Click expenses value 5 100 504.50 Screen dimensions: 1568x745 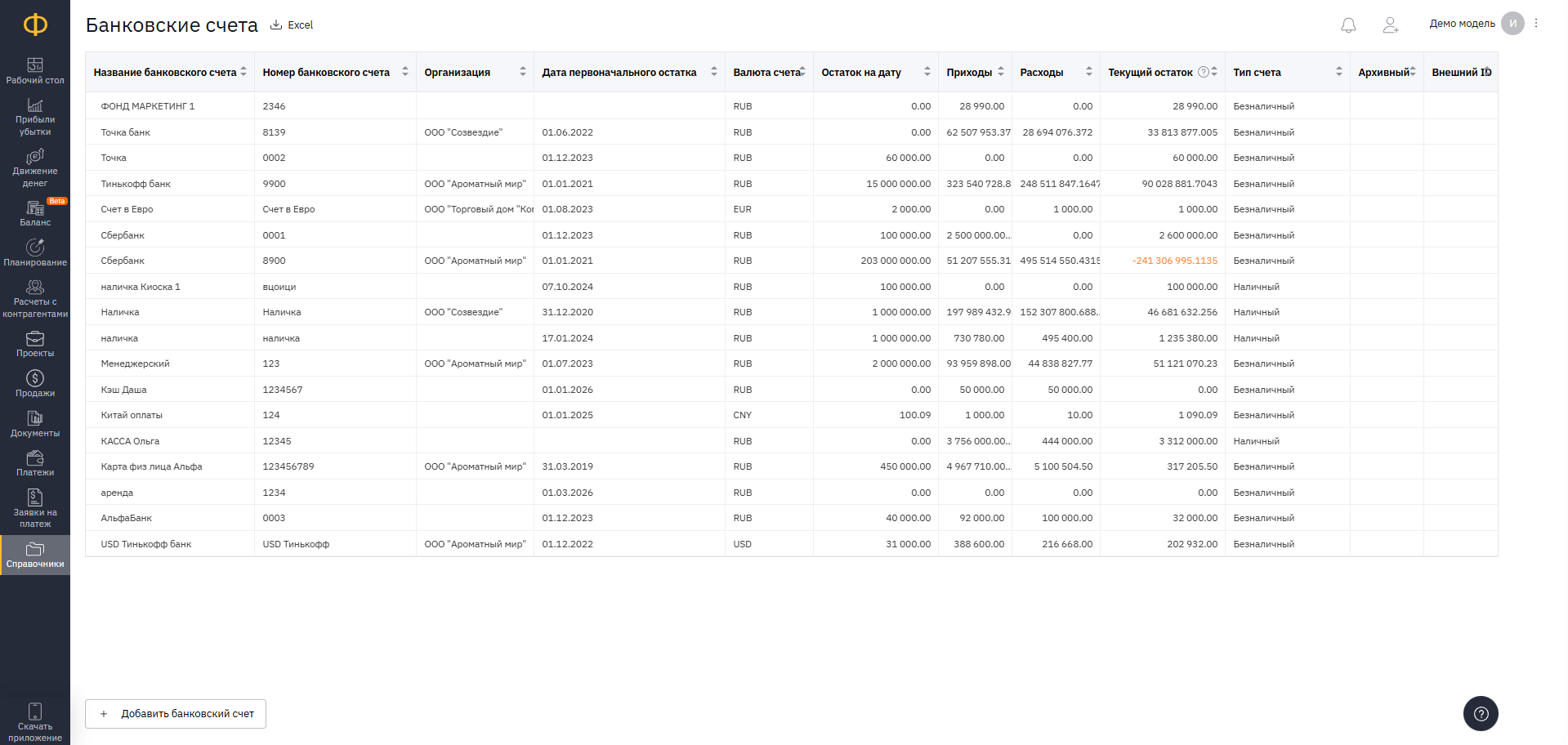1063,466
